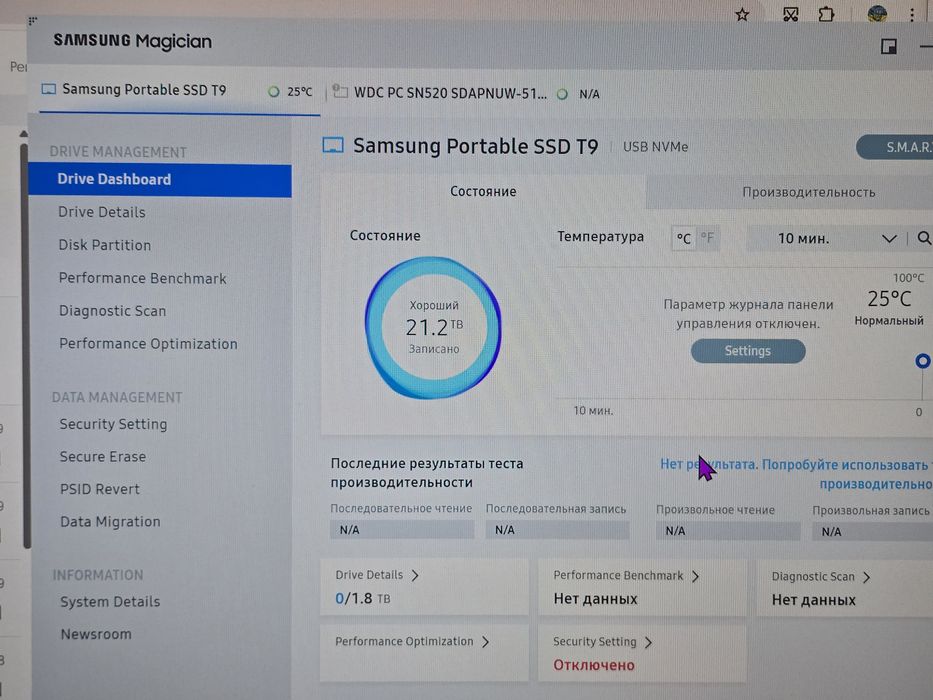Open Diagnostic Scan in sidebar

[112, 311]
